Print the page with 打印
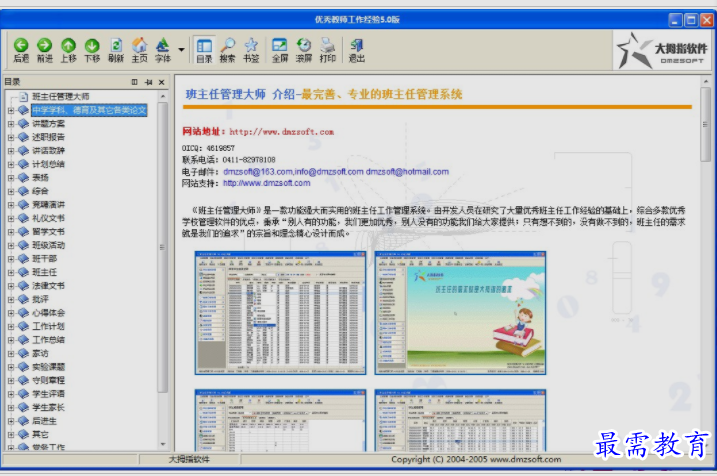 pyautogui.click(x=327, y=50)
